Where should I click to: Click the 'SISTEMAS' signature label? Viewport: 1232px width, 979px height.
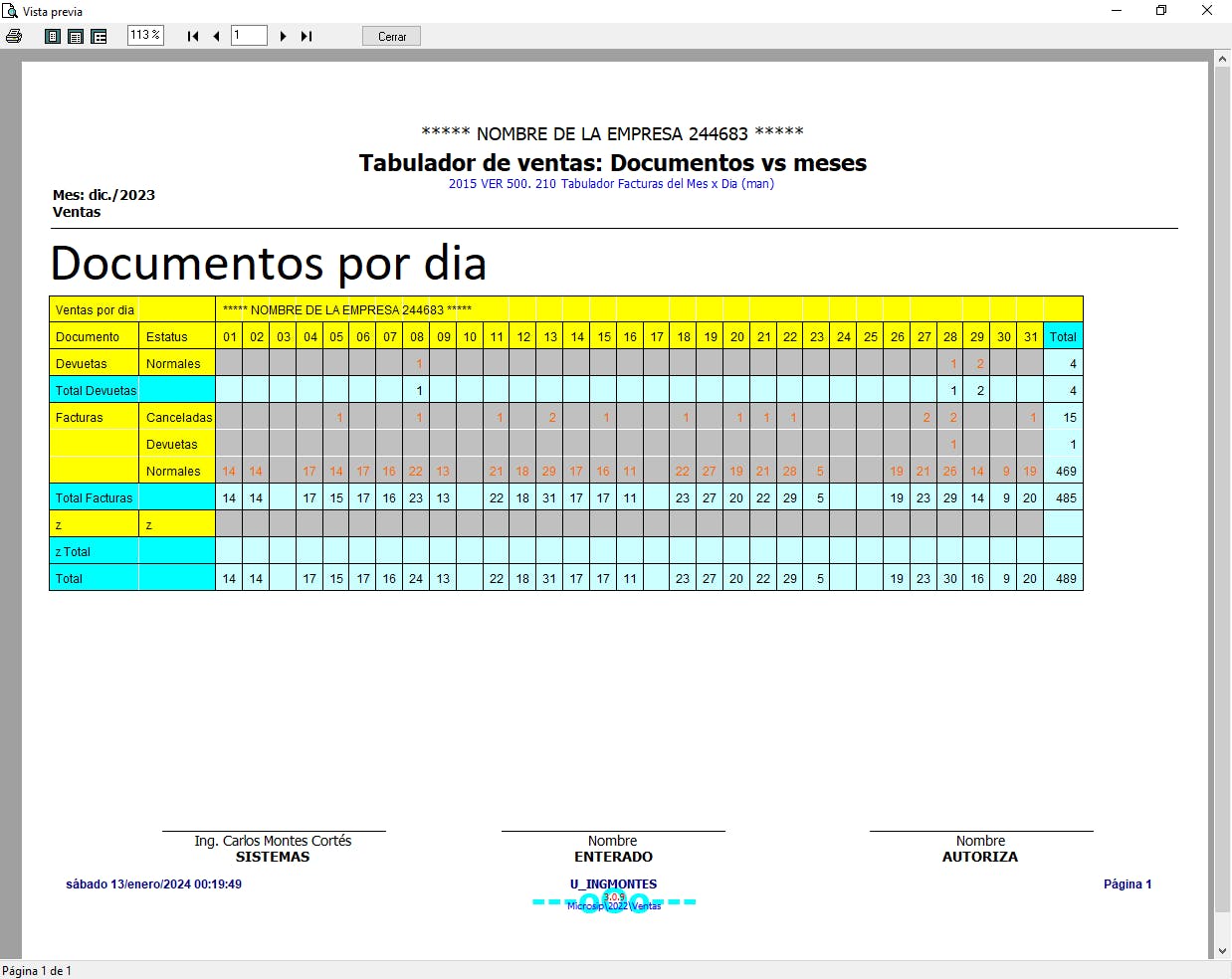click(273, 857)
